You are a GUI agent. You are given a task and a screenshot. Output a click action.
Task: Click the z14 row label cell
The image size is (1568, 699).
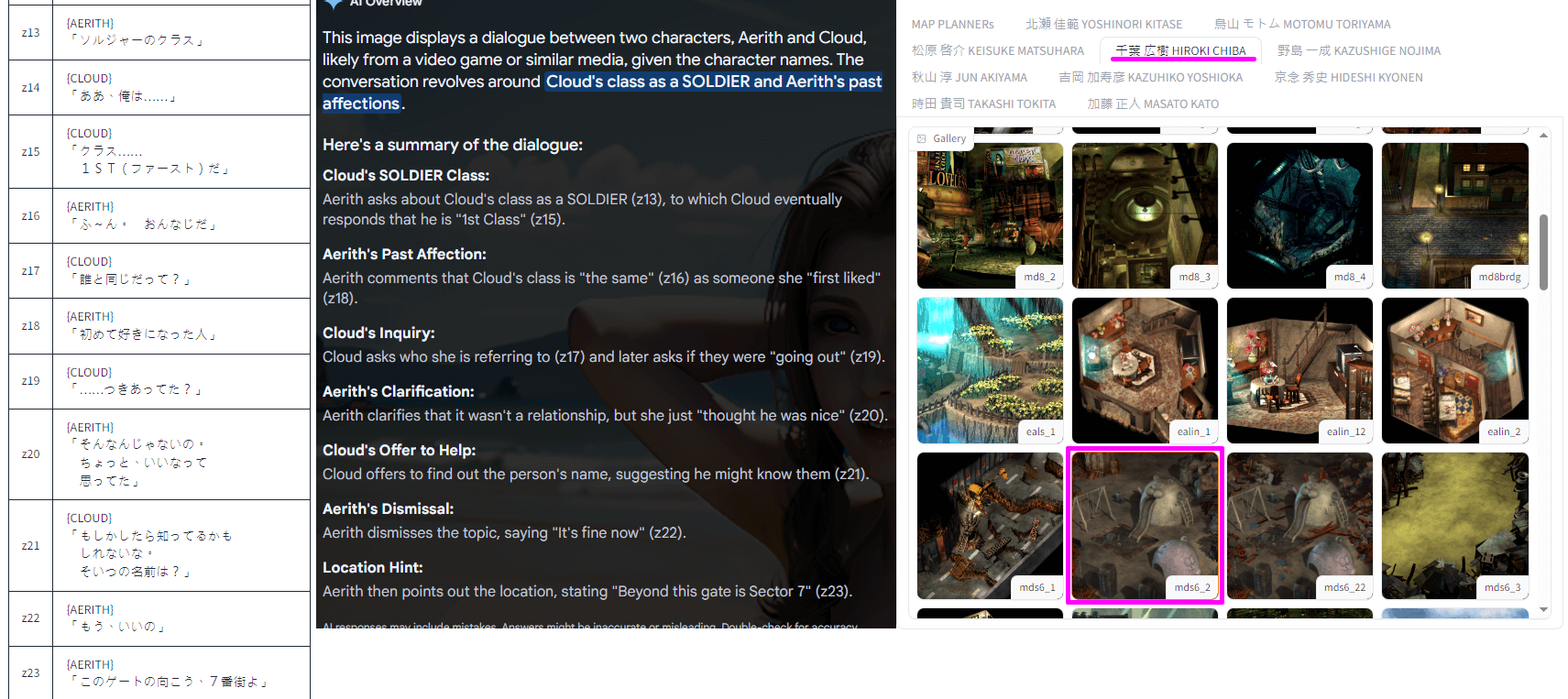[x=30, y=87]
